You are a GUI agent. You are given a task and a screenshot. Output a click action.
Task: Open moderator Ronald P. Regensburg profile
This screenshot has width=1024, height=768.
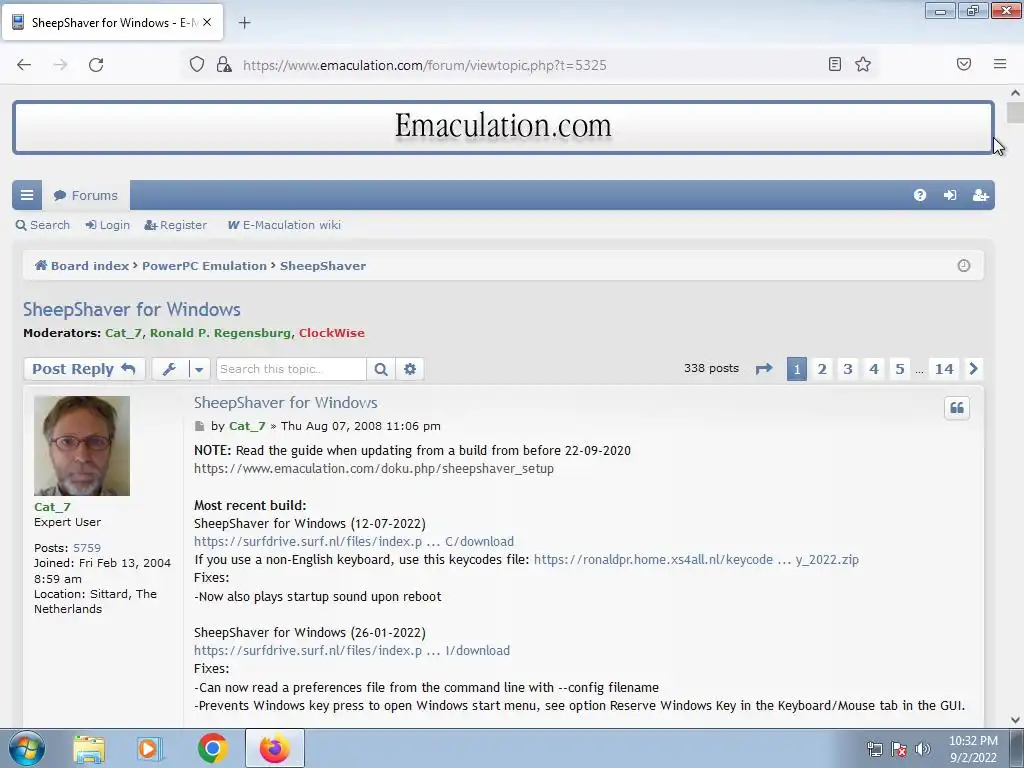tap(220, 333)
